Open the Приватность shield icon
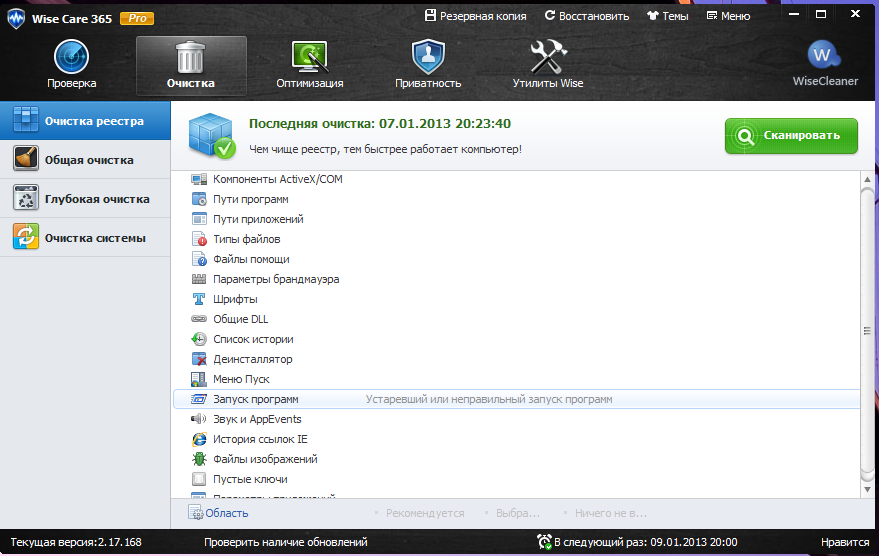Screen dimensions: 879x556 tap(428, 57)
